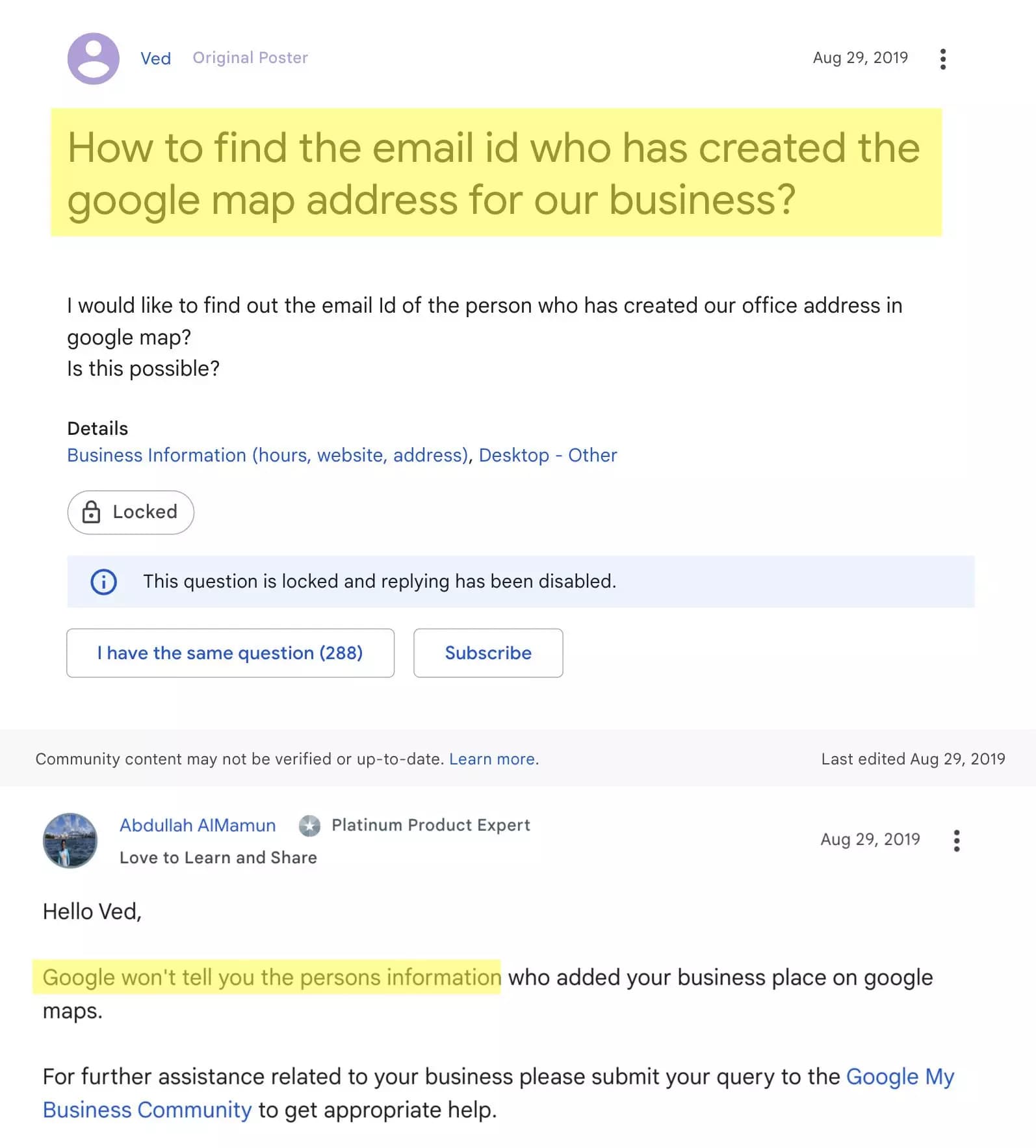Image resolution: width=1036 pixels, height=1148 pixels.
Task: Click the username Ved
Action: (155, 59)
